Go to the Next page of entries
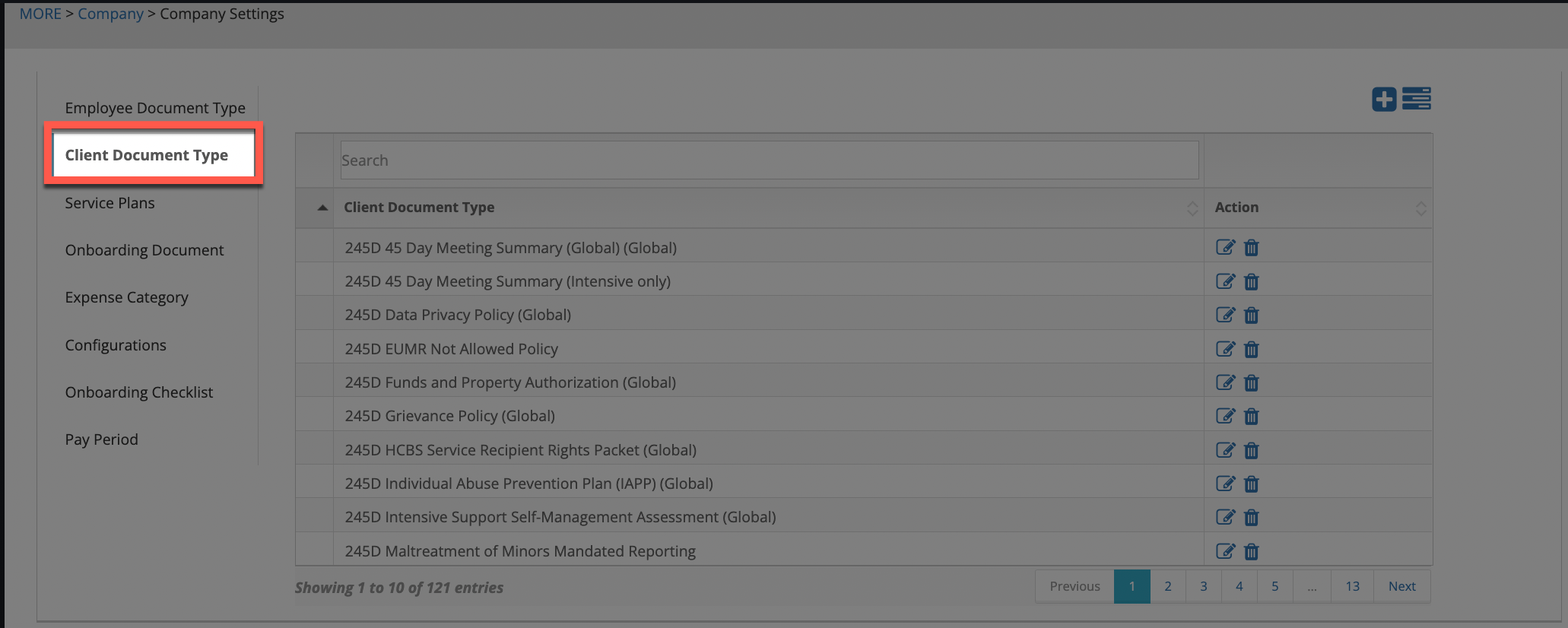This screenshot has height=628, width=1568. (1401, 586)
